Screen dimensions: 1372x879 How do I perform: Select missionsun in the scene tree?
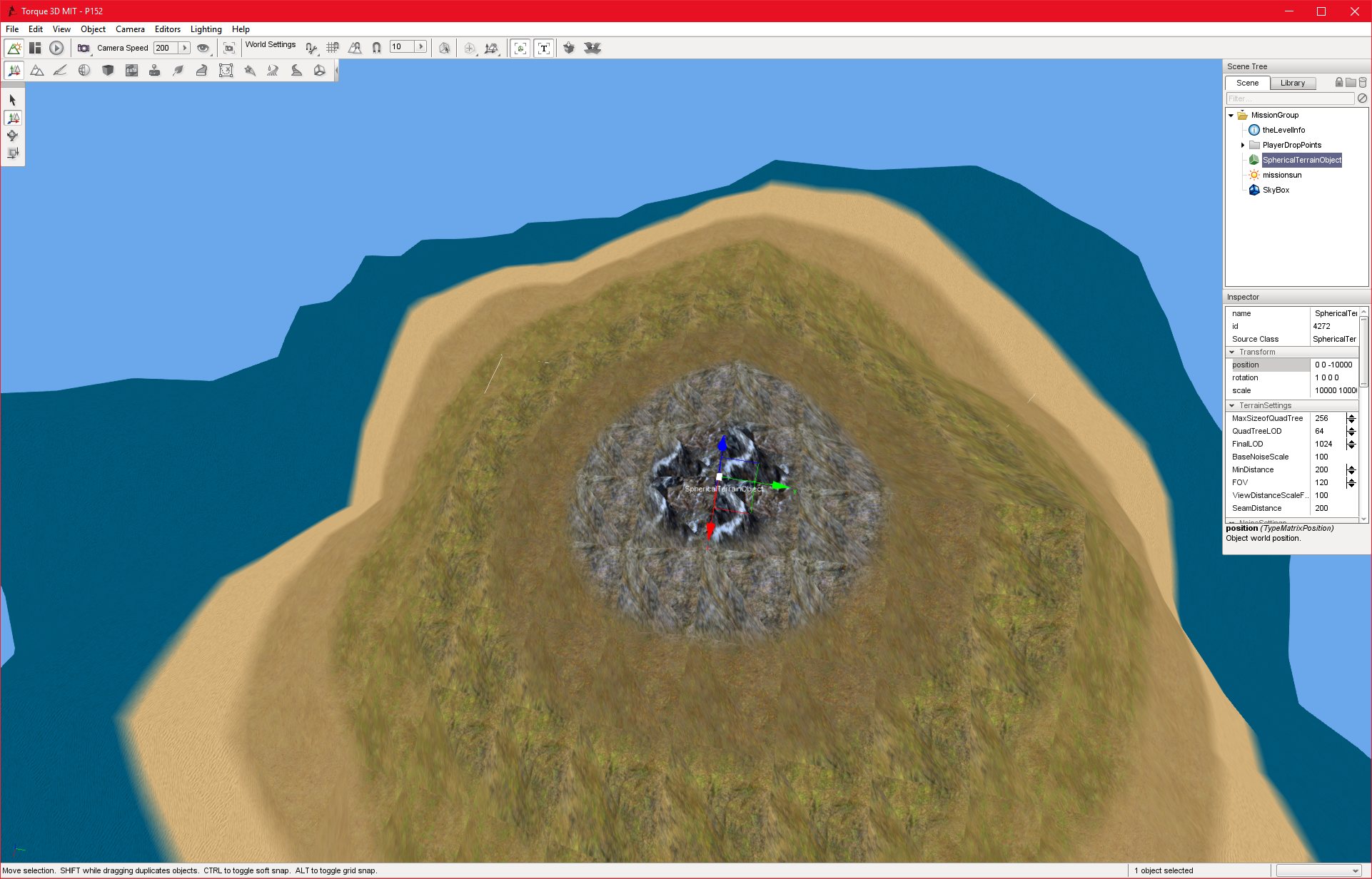pos(1282,175)
